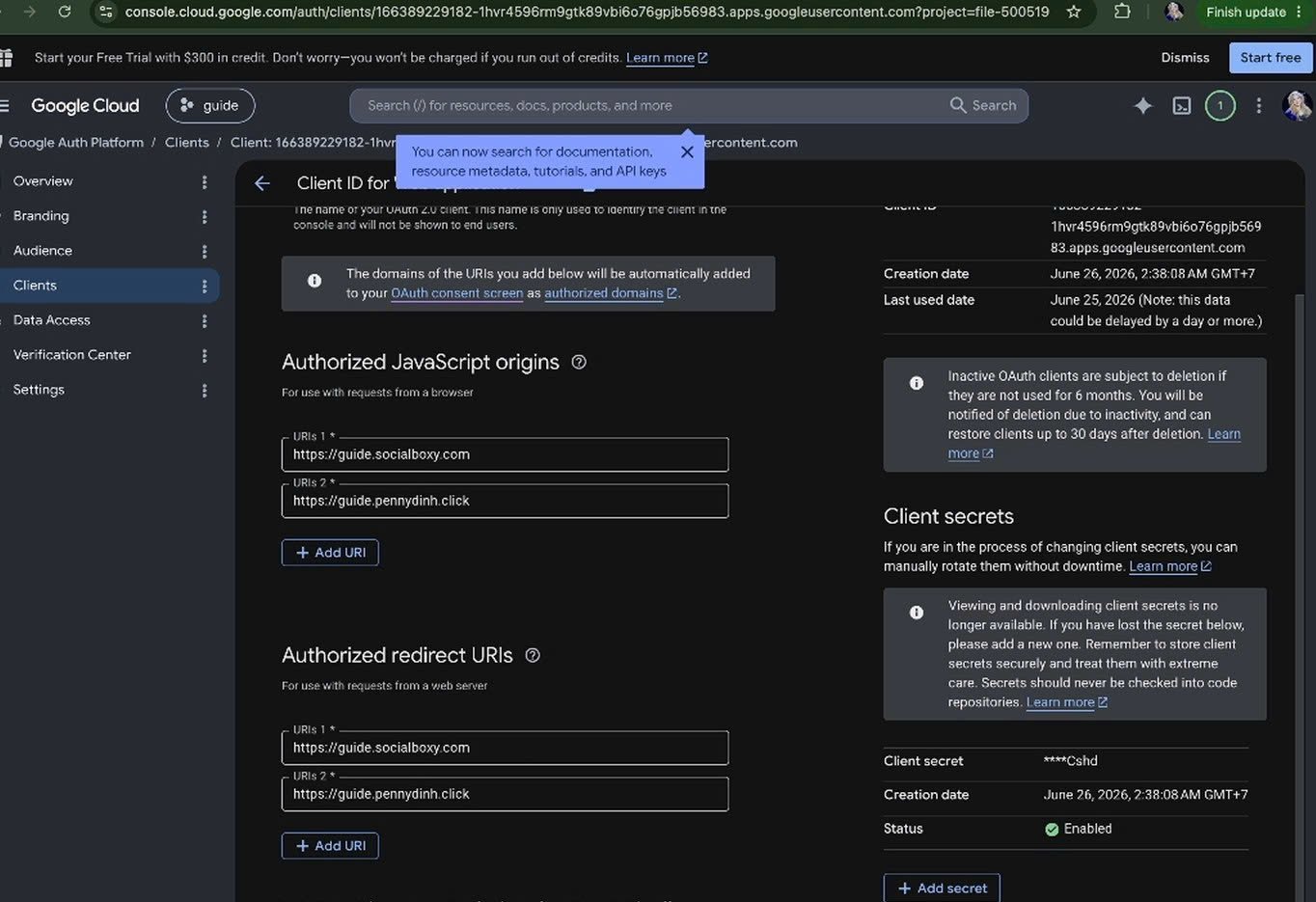Open more options for Settings
Screen dimensions: 1316x902
point(205,391)
